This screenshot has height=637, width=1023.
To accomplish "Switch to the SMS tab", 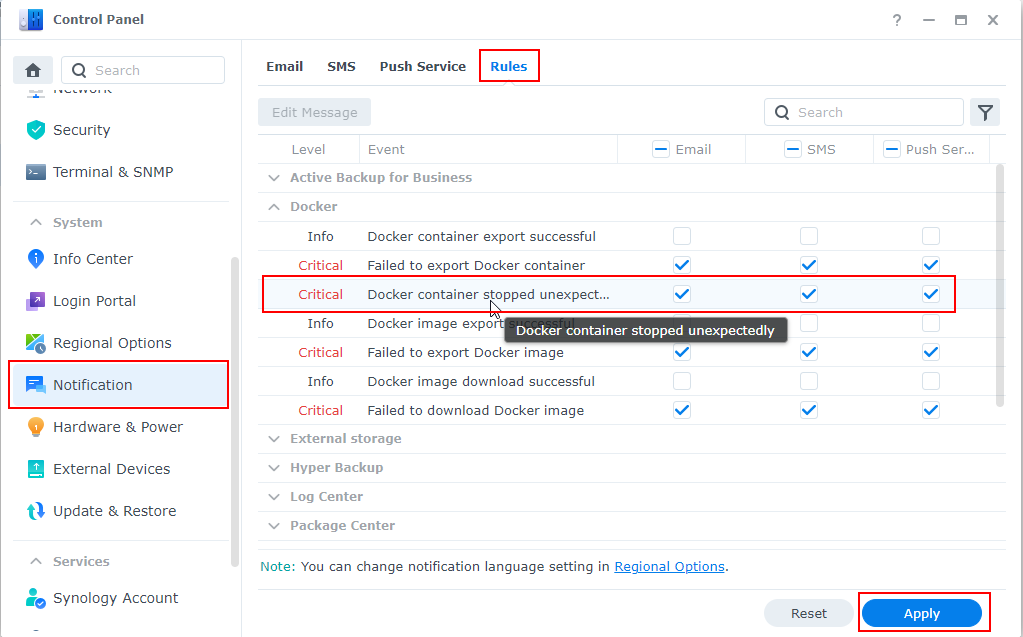I will [341, 66].
